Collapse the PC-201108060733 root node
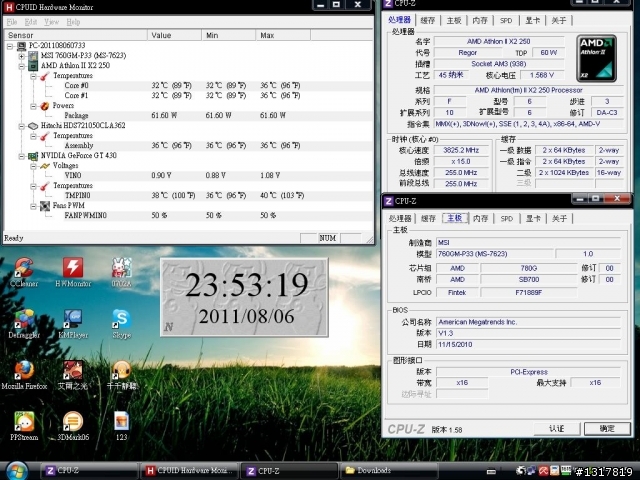 10,46
